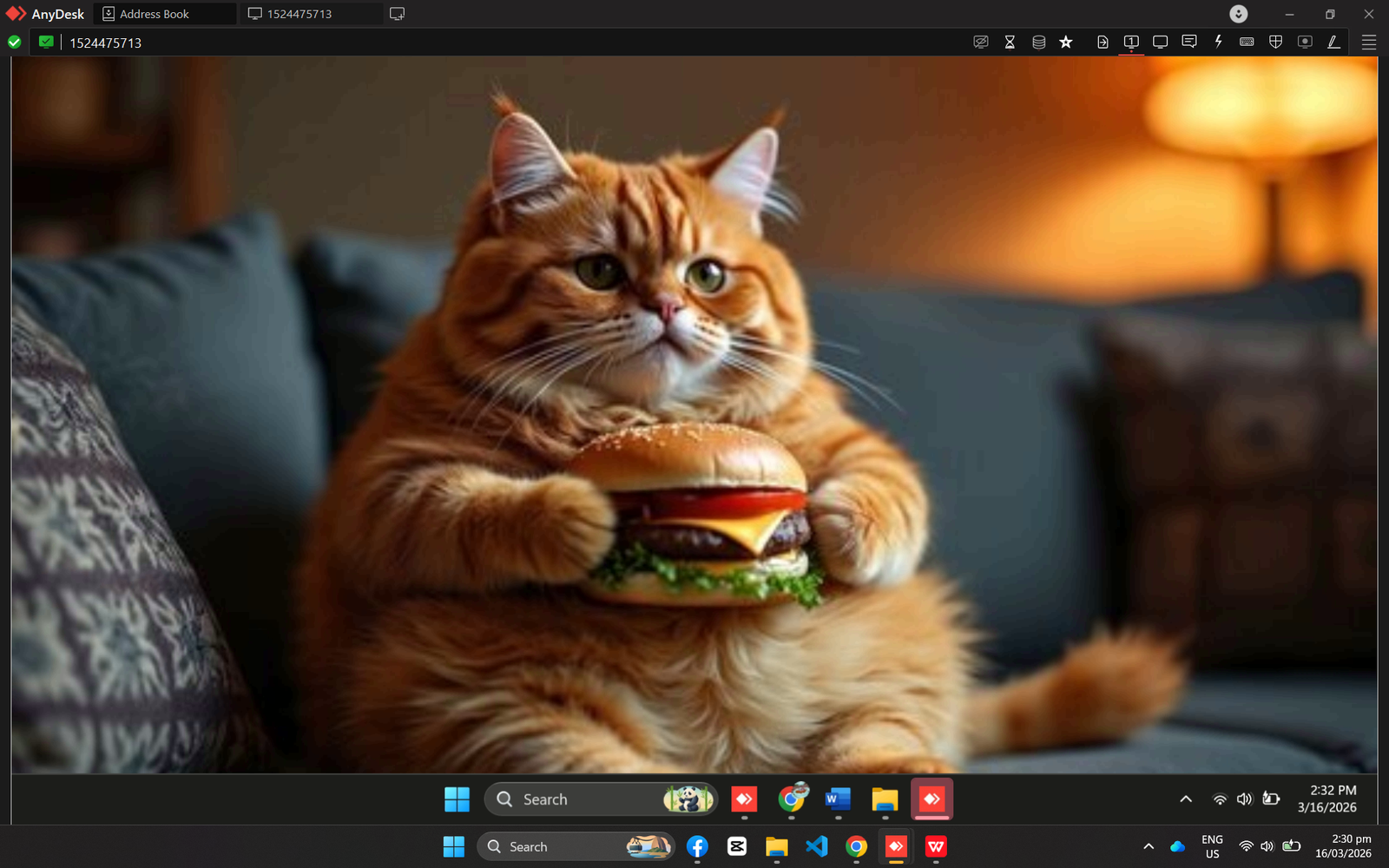Click the remote volume tray icon
The width and height of the screenshot is (1389, 868).
(1245, 799)
